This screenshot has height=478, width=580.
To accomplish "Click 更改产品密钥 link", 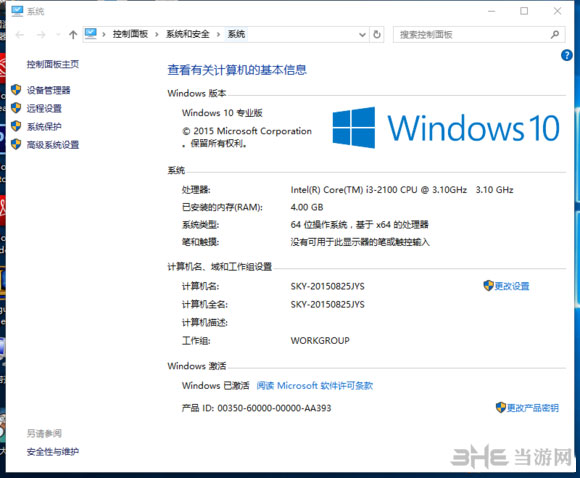I will pyautogui.click(x=533, y=408).
